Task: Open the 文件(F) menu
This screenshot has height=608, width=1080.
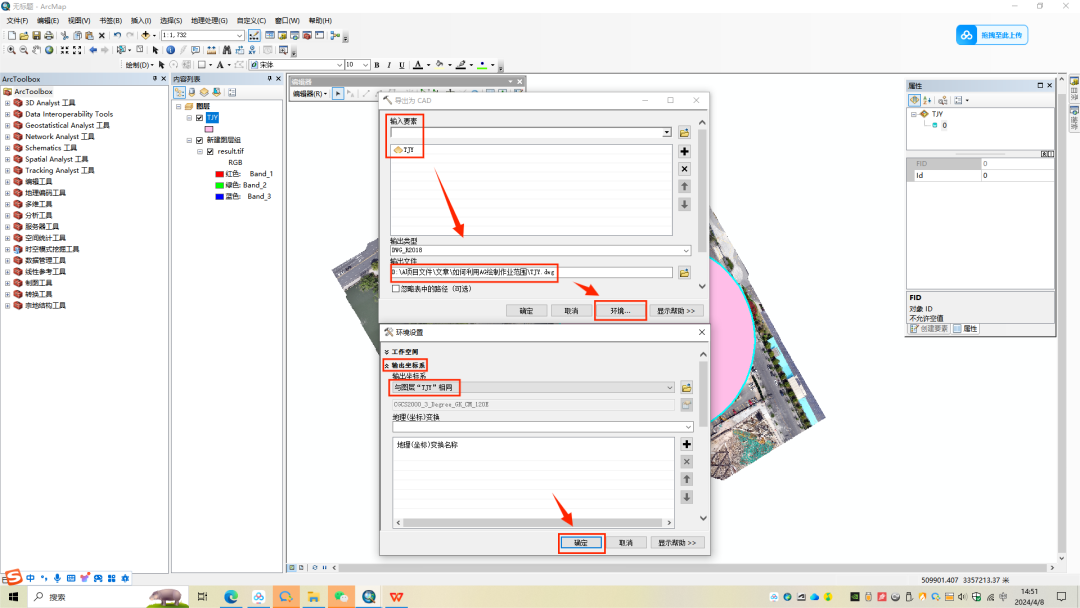Action: pyautogui.click(x=17, y=21)
